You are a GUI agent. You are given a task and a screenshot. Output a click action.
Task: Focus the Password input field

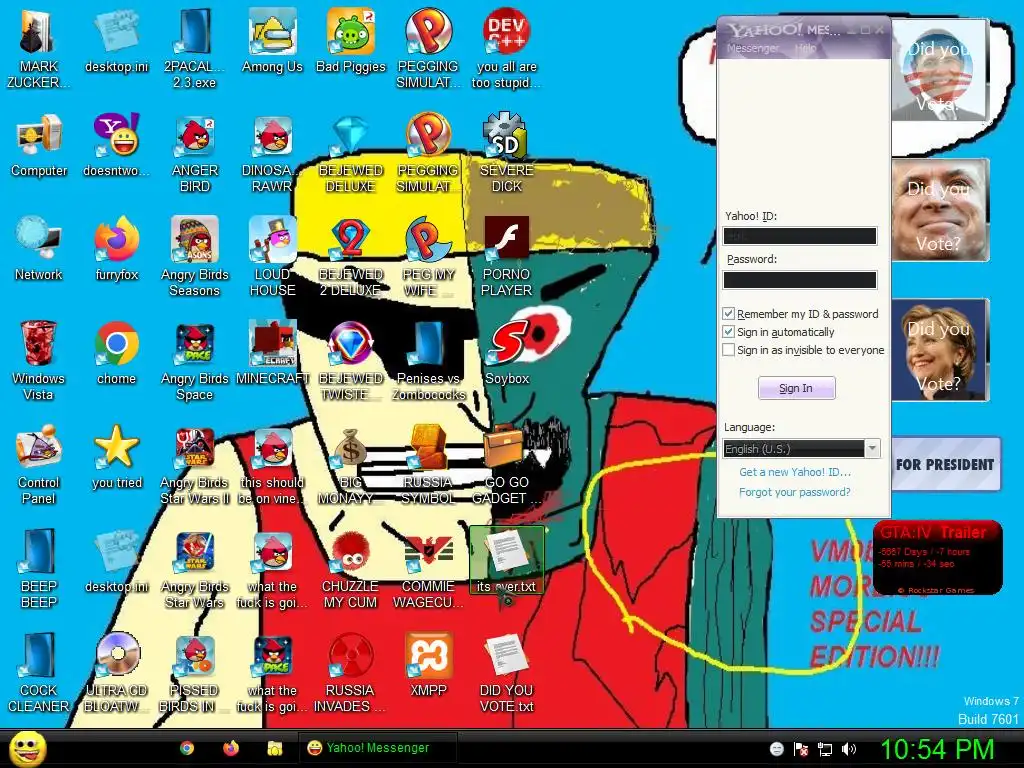tap(800, 280)
